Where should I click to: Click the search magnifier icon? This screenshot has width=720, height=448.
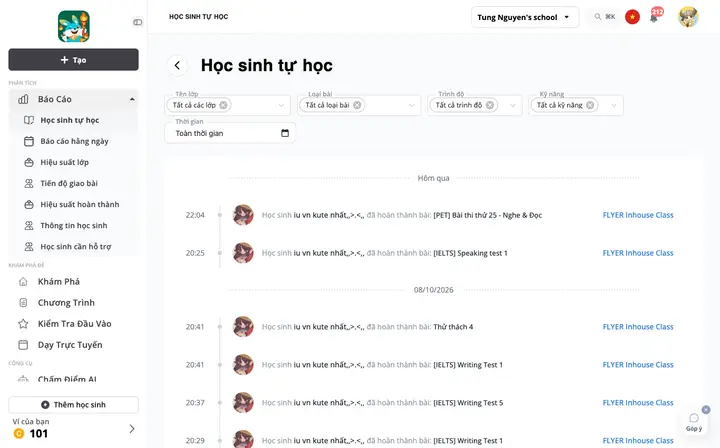click(597, 17)
